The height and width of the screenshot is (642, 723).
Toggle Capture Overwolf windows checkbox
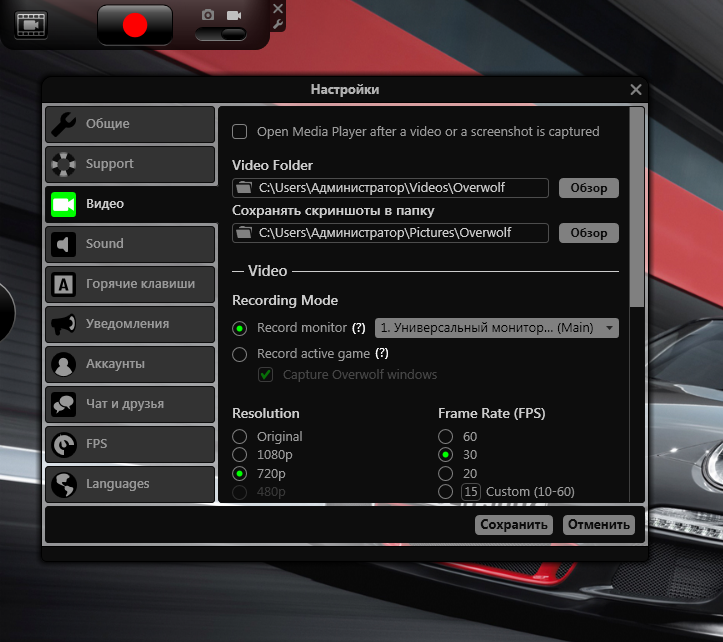[x=266, y=374]
